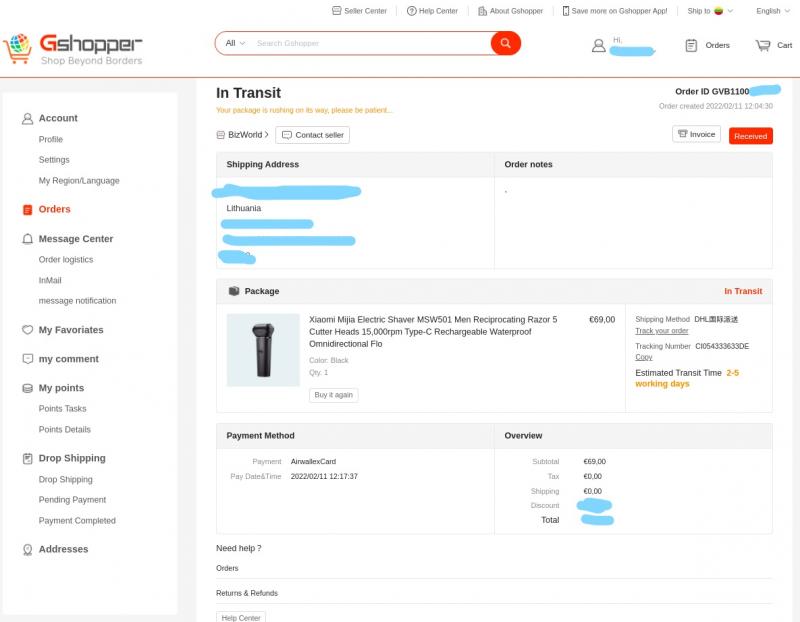This screenshot has width=800, height=622.
Task: Click the About Gshopper building icon
Action: tap(482, 11)
